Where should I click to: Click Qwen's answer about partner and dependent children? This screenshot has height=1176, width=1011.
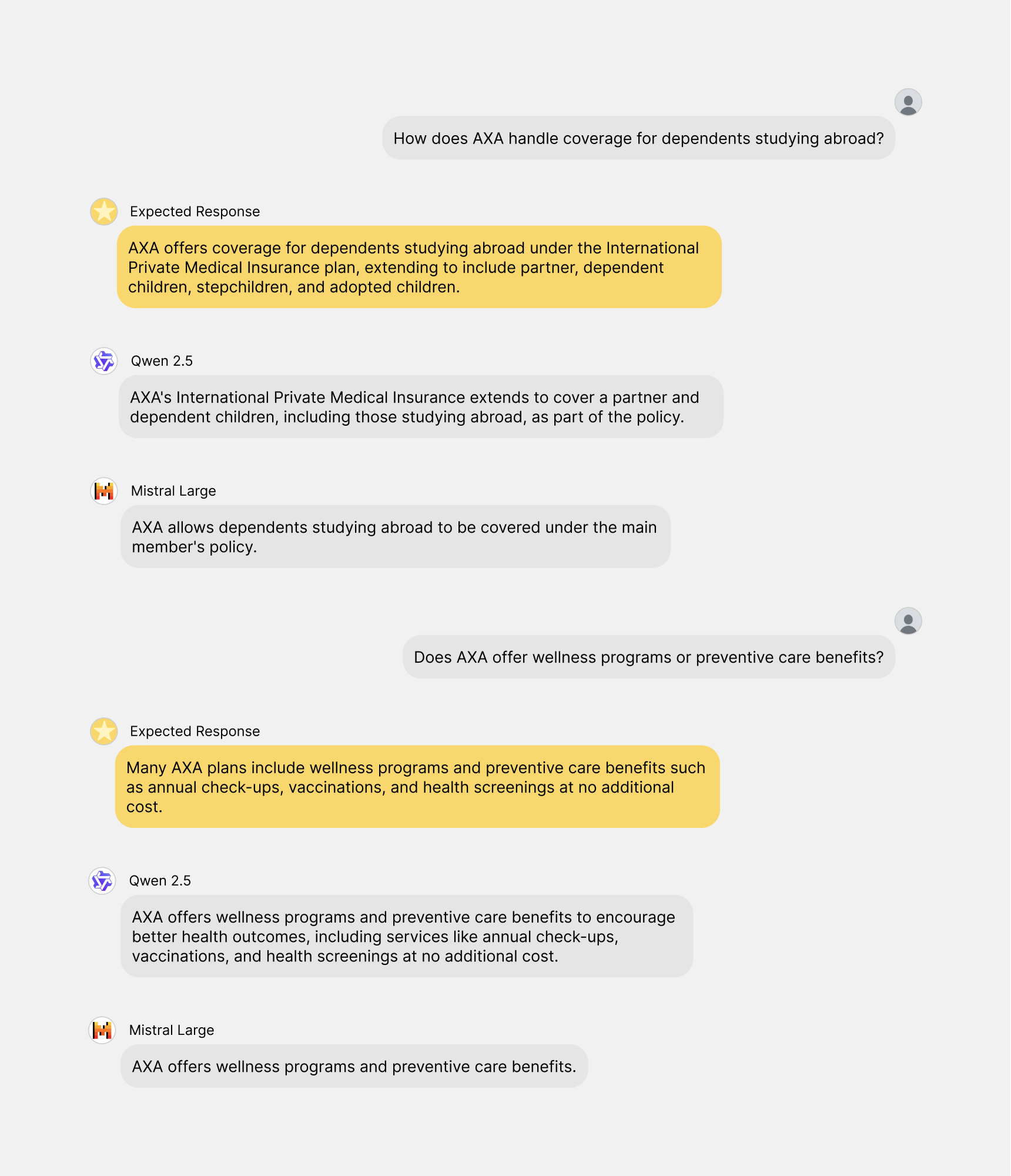click(x=421, y=407)
